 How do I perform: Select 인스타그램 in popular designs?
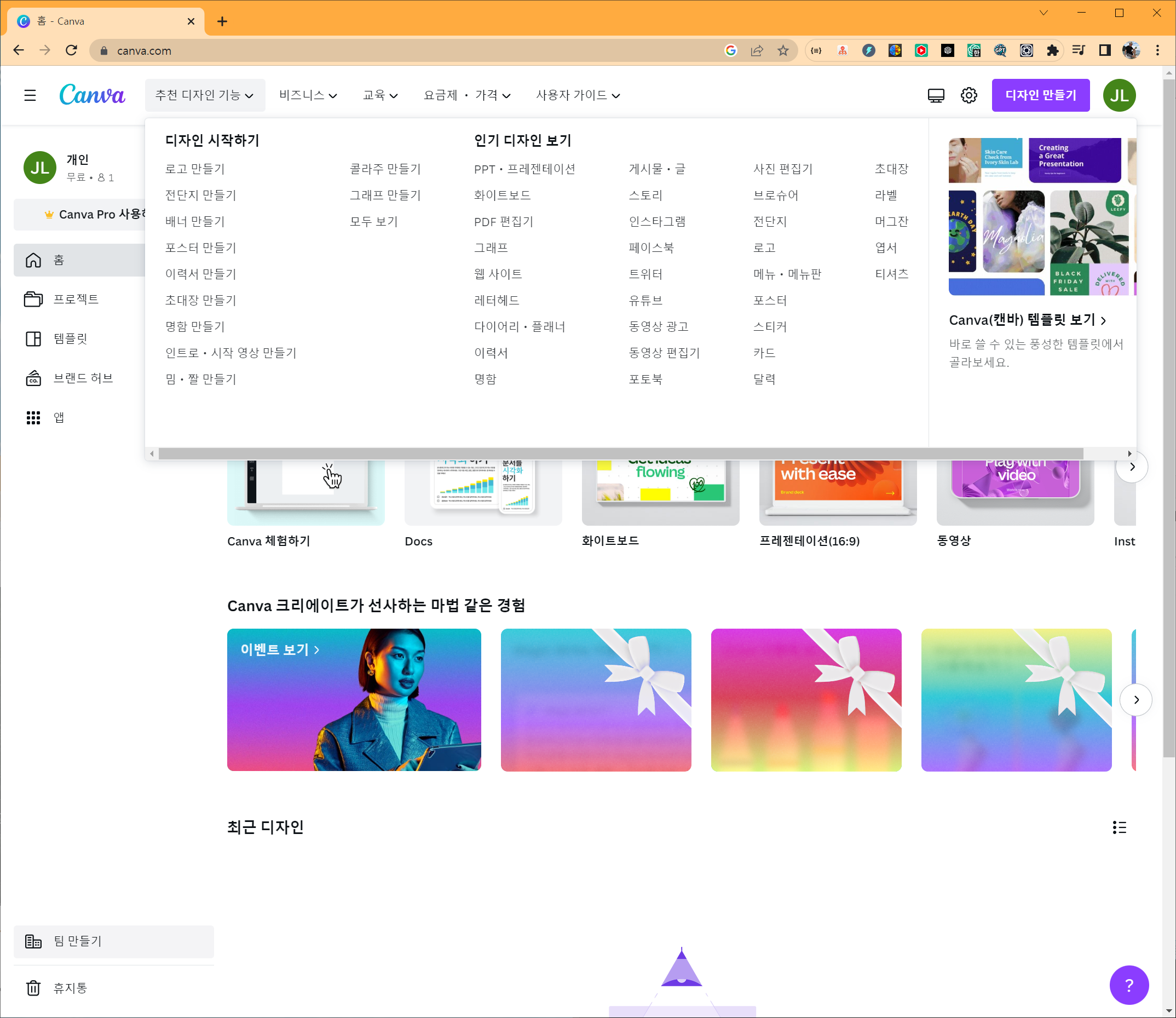click(657, 222)
